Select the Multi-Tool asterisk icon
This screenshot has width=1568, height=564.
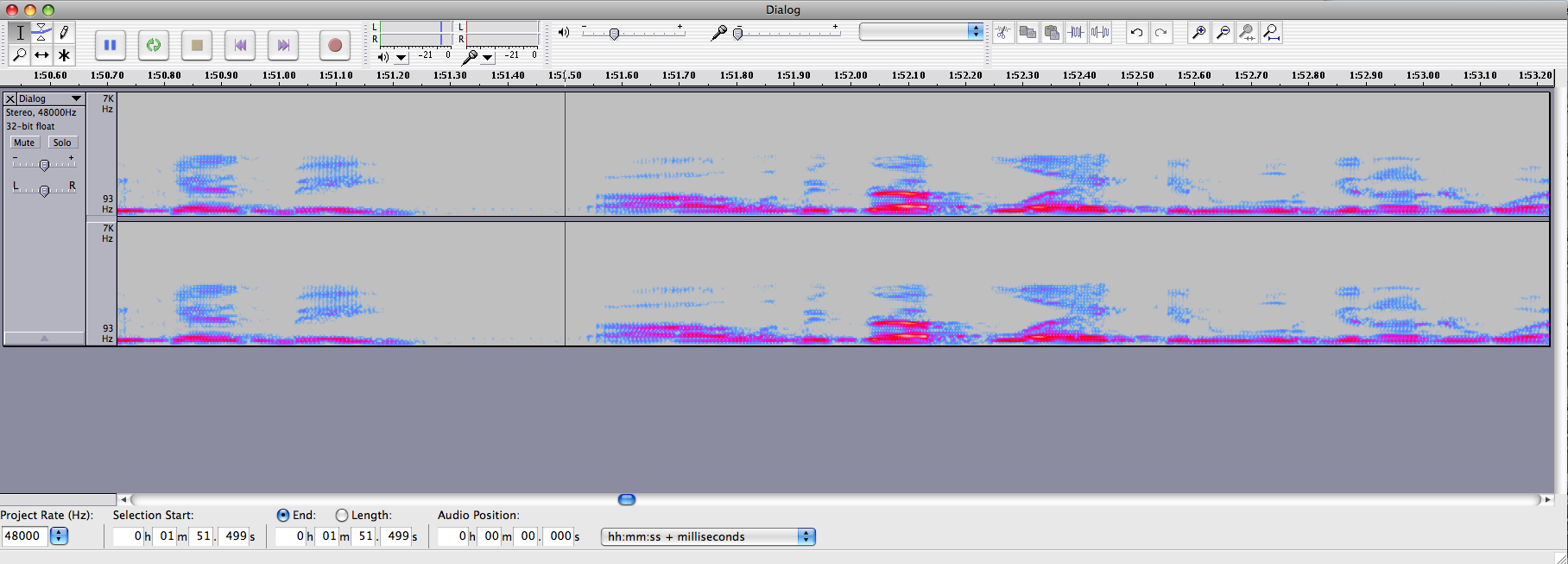tap(64, 55)
